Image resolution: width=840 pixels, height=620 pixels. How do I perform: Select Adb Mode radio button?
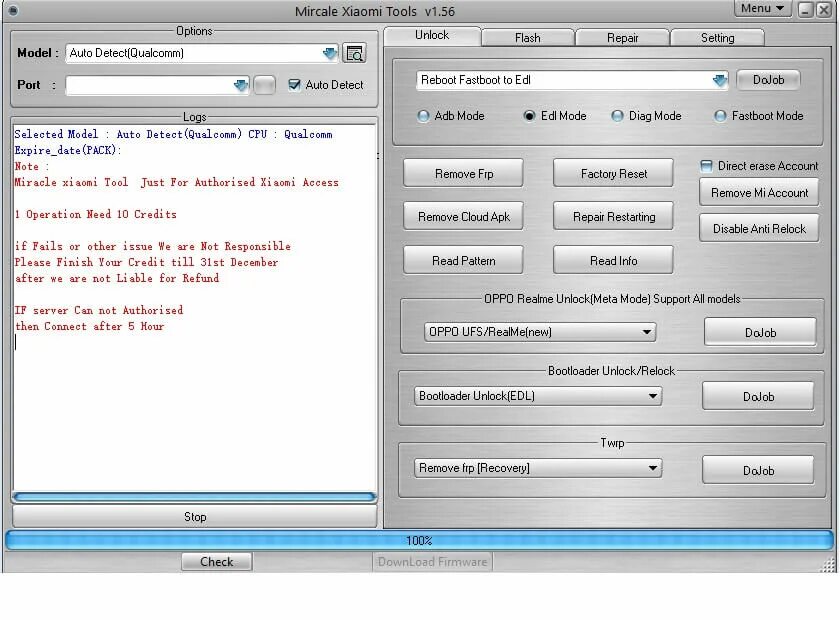pyautogui.click(x=423, y=116)
